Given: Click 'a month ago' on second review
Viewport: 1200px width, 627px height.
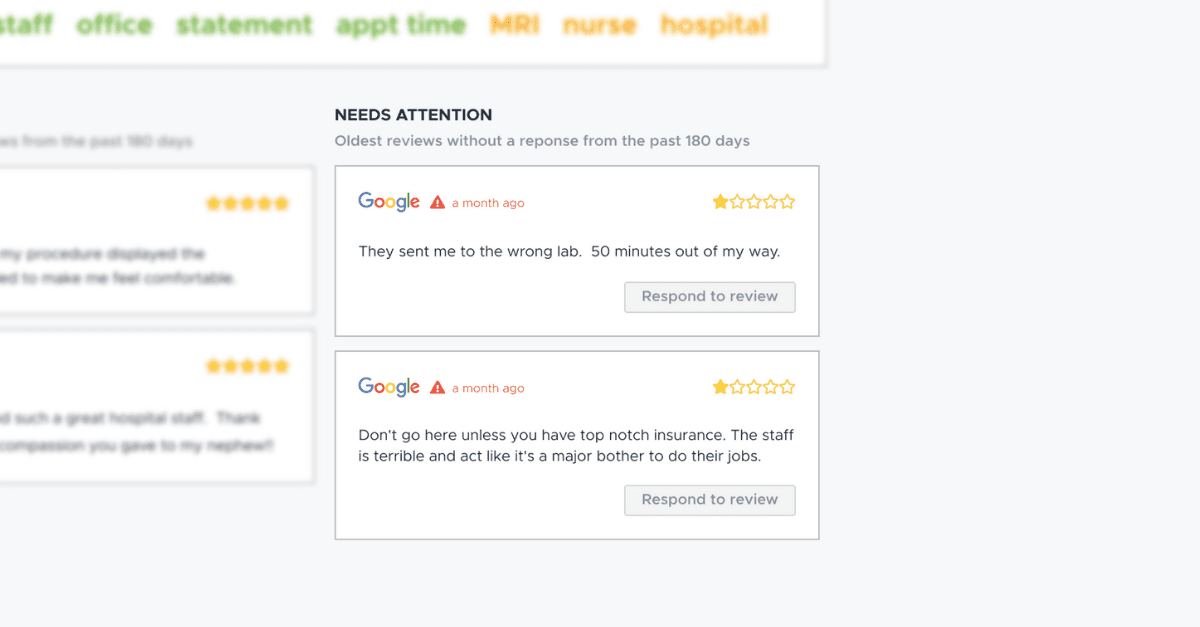Looking at the screenshot, I should [488, 388].
